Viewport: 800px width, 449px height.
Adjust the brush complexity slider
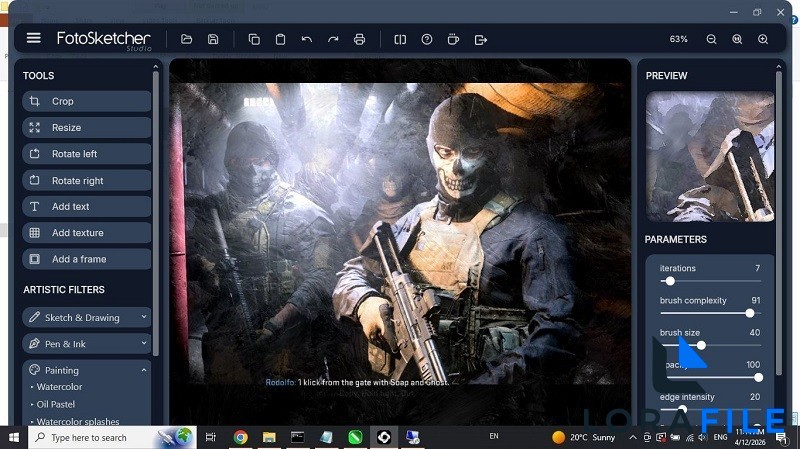749,313
